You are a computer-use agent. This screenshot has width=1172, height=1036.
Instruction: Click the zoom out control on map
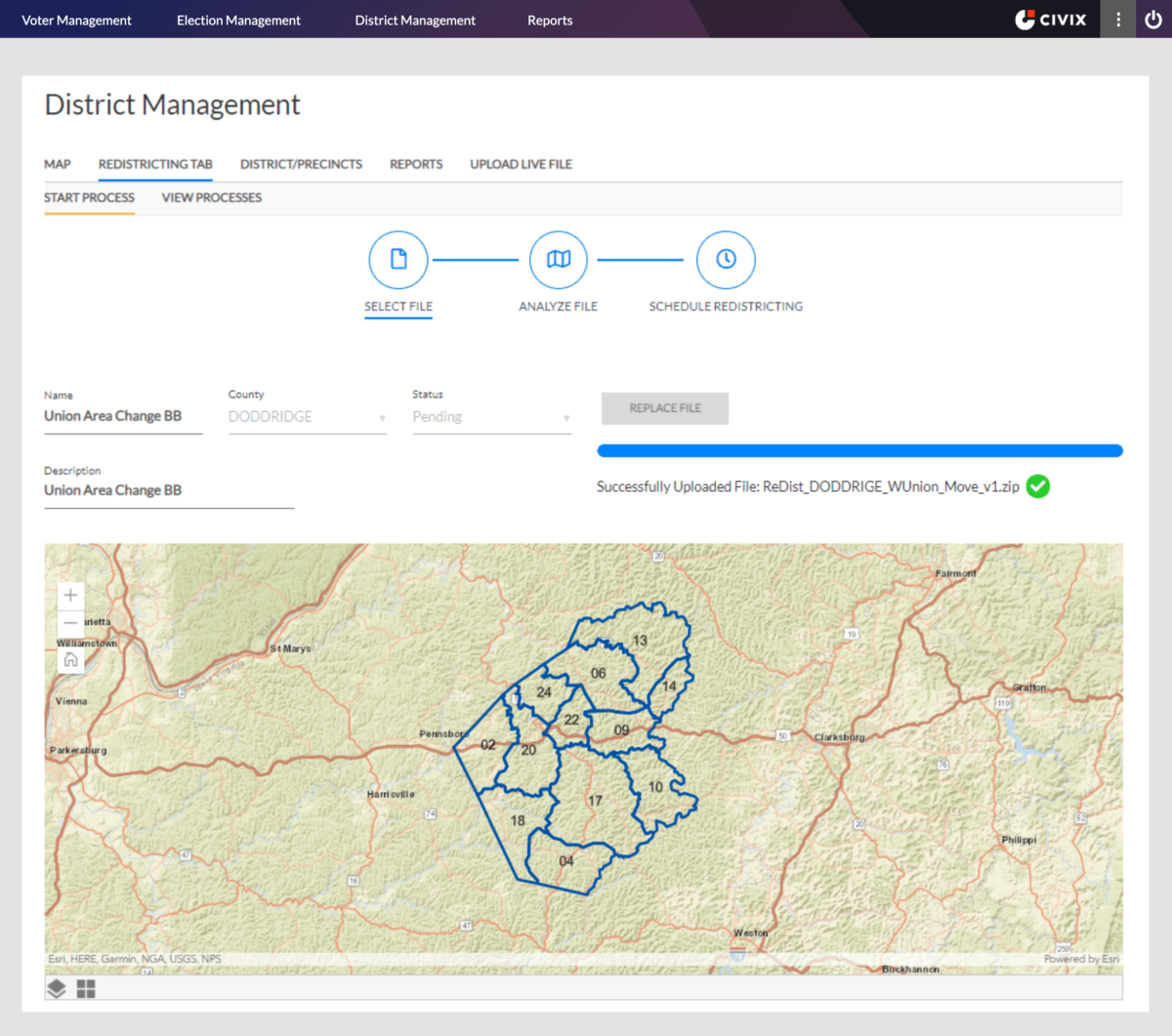point(69,623)
